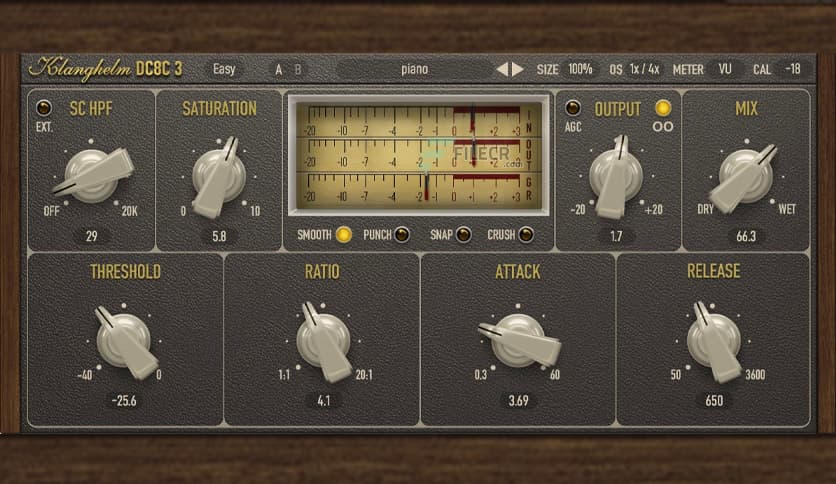Select the PUNCH compression mode
The image size is (836, 484).
point(401,235)
